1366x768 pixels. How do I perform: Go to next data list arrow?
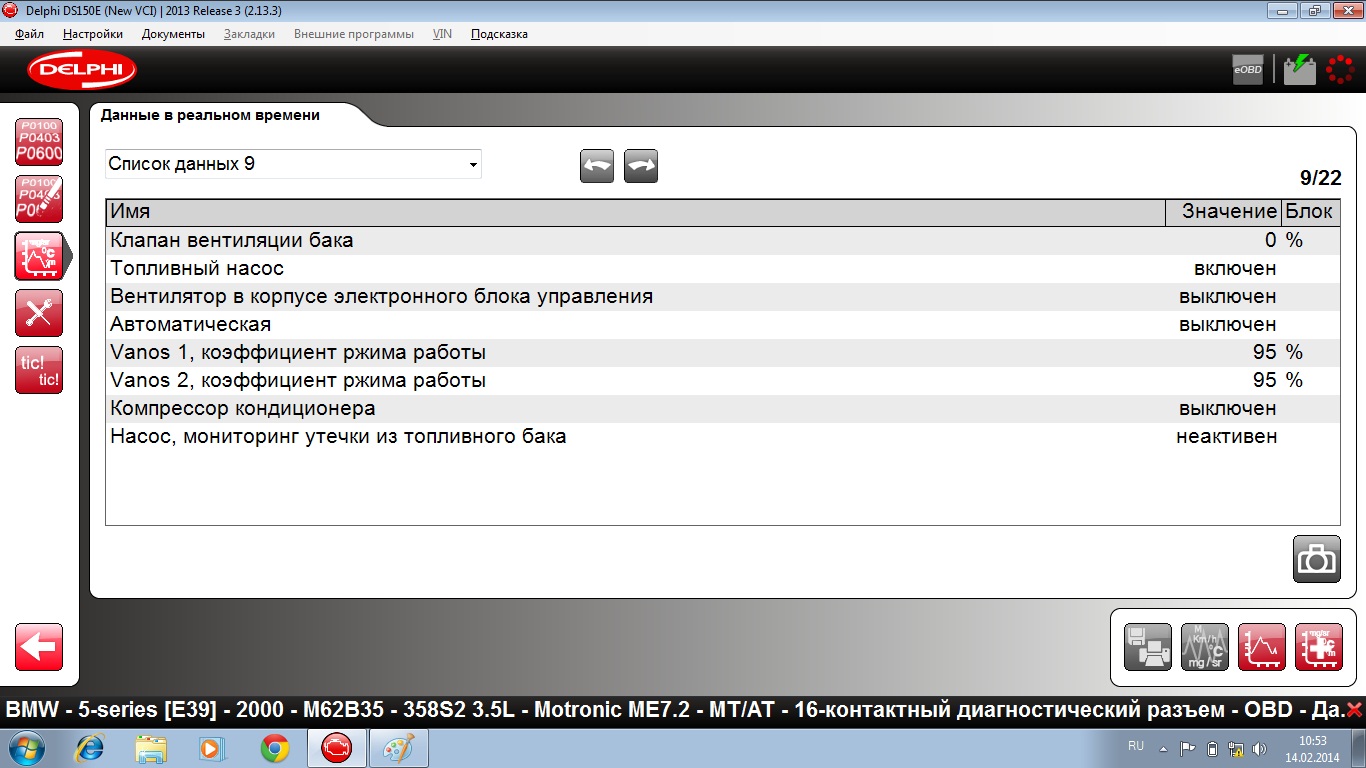(641, 166)
